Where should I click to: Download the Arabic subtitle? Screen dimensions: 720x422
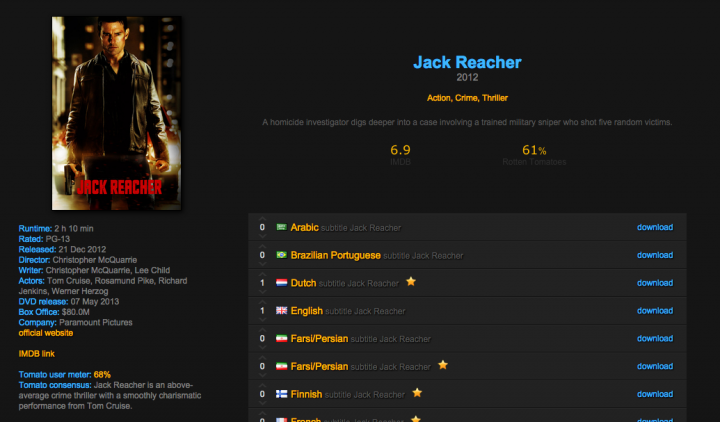655,227
